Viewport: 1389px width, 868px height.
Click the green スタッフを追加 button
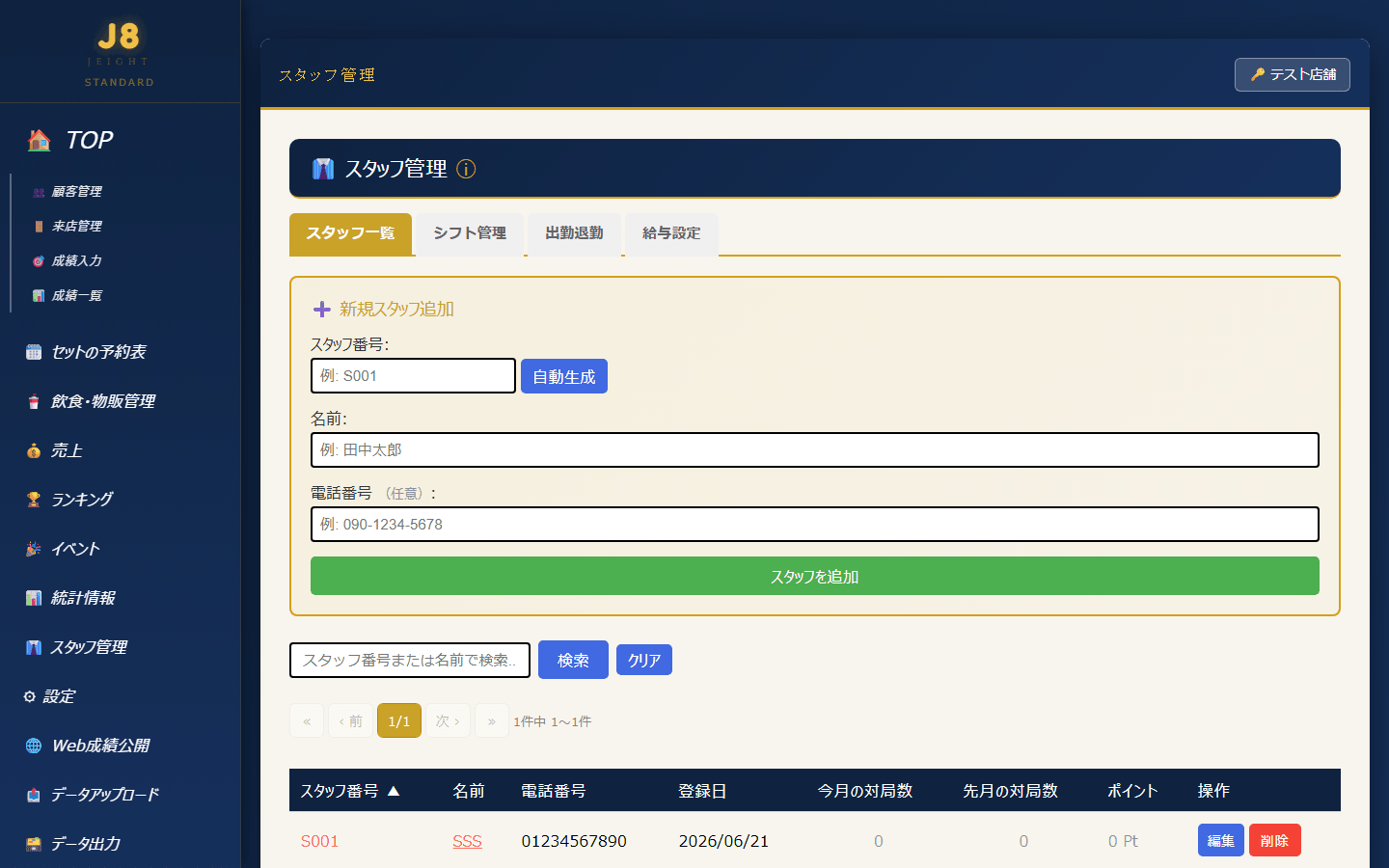click(x=815, y=576)
